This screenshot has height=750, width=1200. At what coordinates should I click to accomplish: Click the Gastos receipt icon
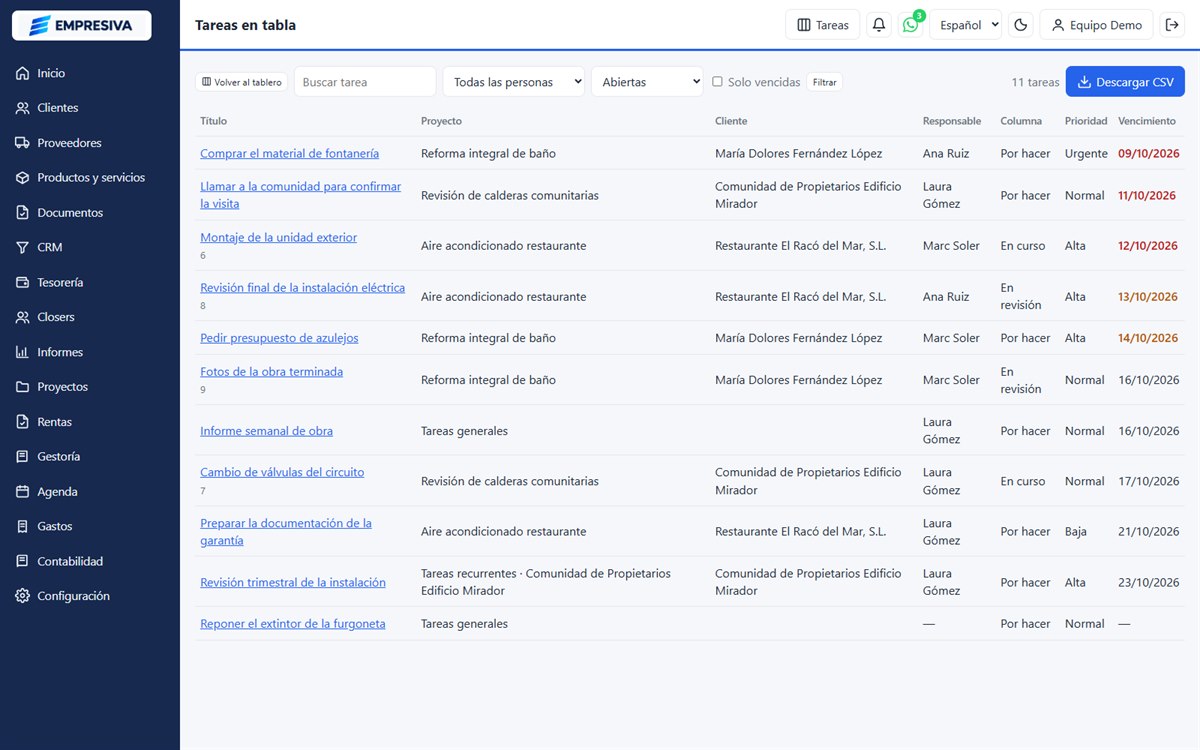[x=22, y=526]
